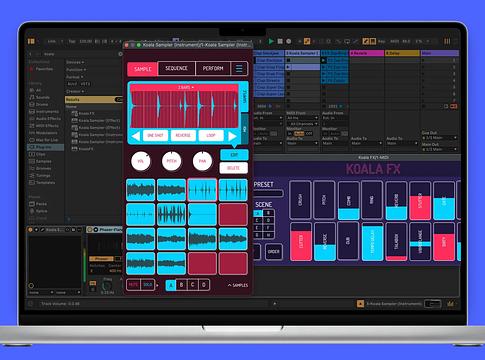Select scene B in Koala FX
The width and height of the screenshot is (485, 360).
(268, 213)
